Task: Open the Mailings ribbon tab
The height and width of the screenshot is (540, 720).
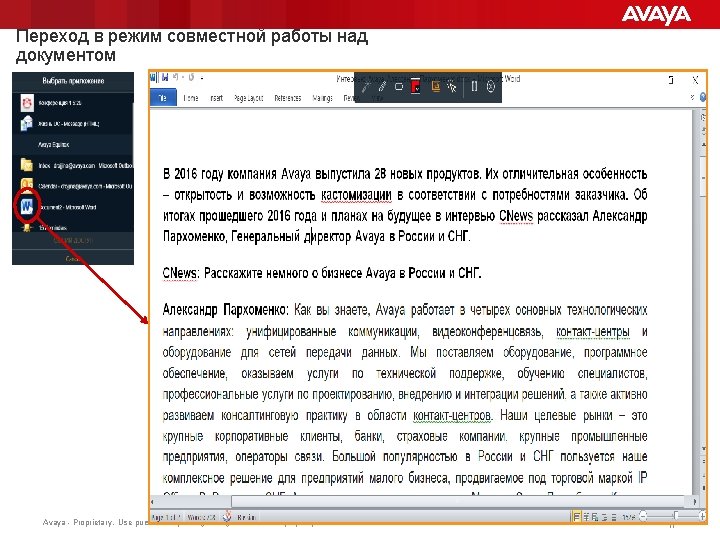Action: [322, 98]
